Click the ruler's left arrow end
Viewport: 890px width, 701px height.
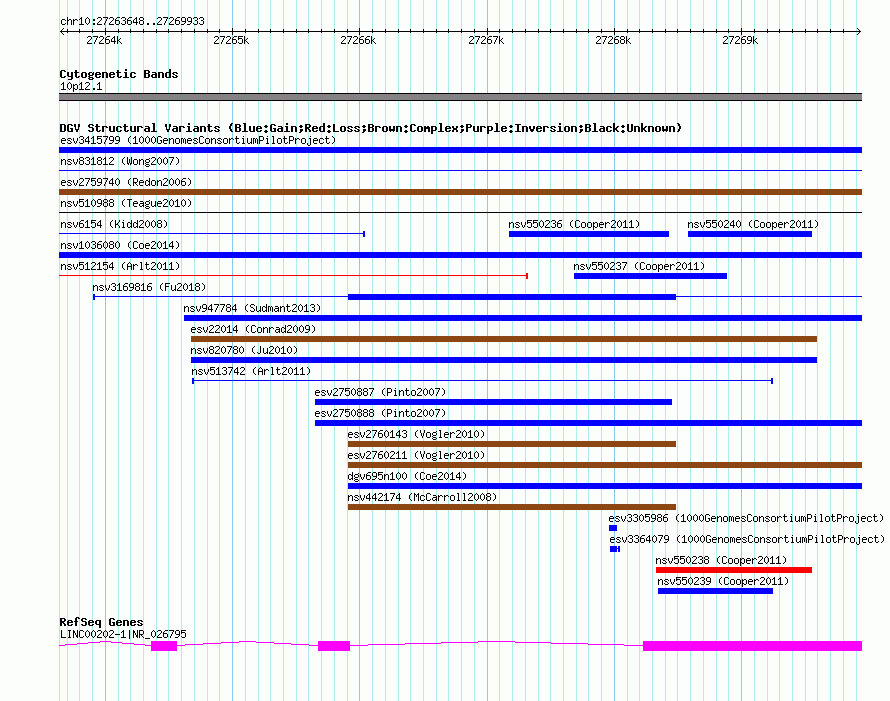point(62,31)
